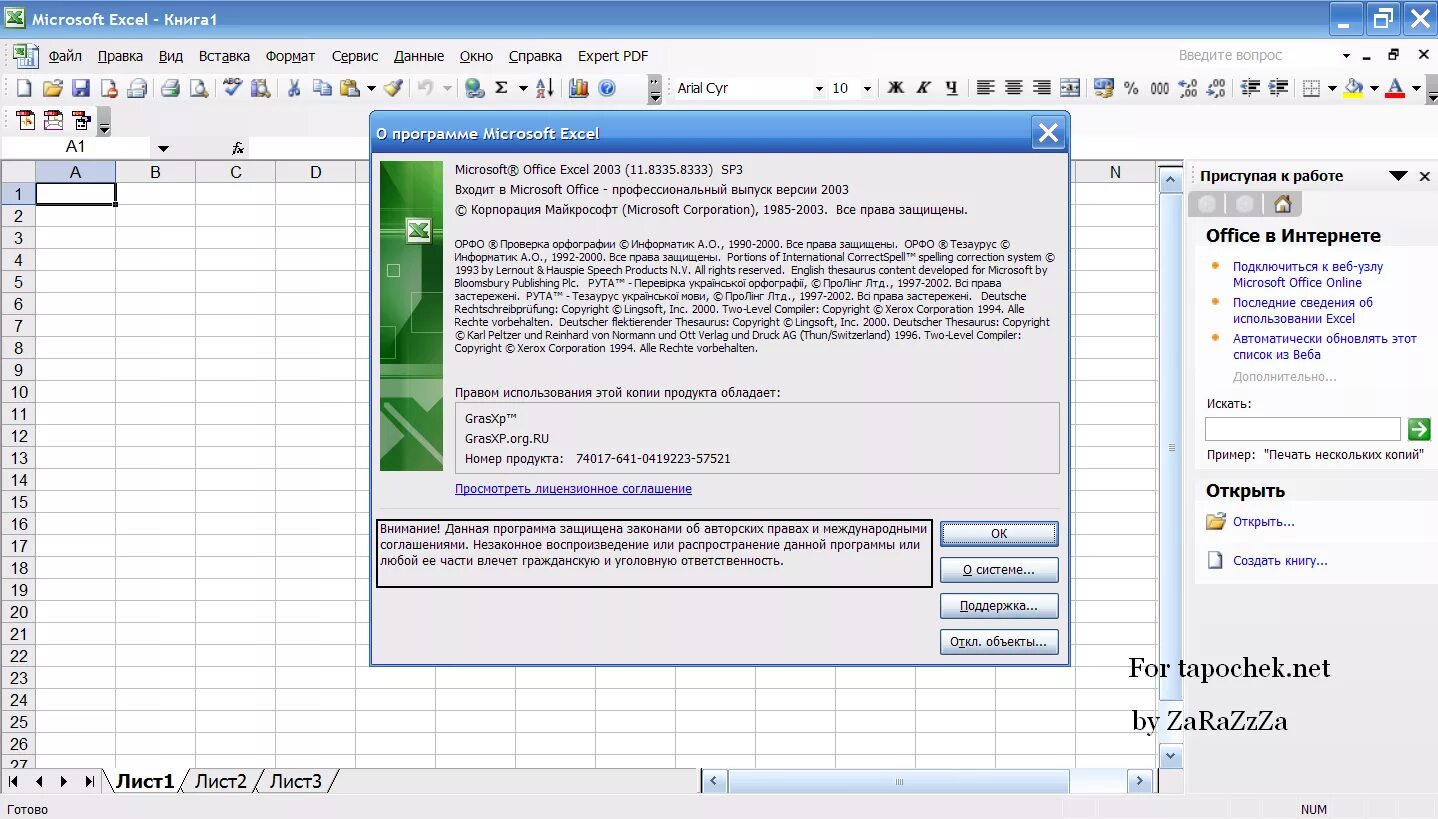Open borders style dropdown arrow
The image size is (1438, 819).
(x=1332, y=88)
